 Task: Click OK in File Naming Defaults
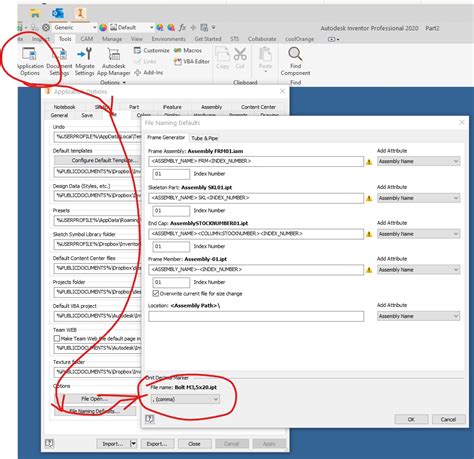click(x=411, y=419)
